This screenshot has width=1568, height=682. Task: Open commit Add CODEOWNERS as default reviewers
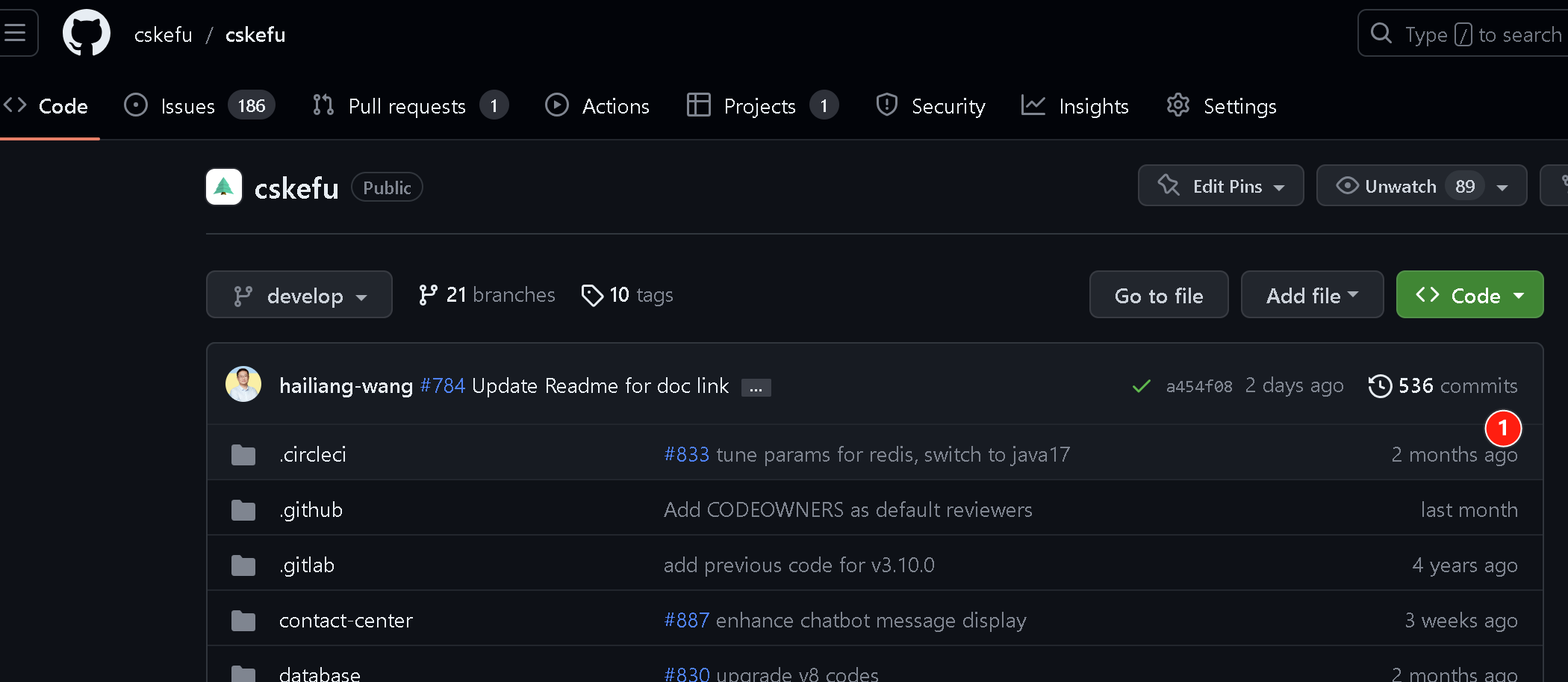pyautogui.click(x=847, y=509)
